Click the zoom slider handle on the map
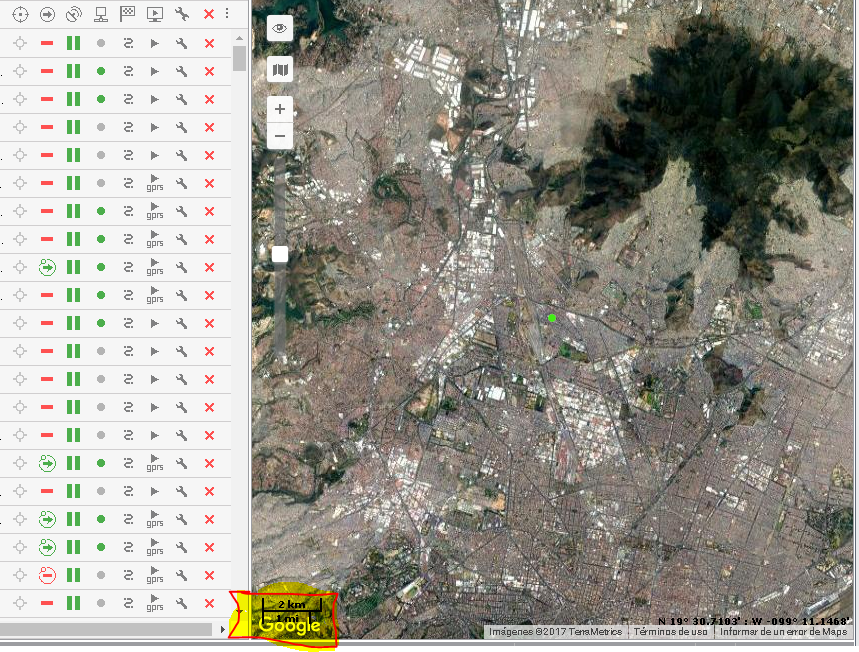 point(280,254)
